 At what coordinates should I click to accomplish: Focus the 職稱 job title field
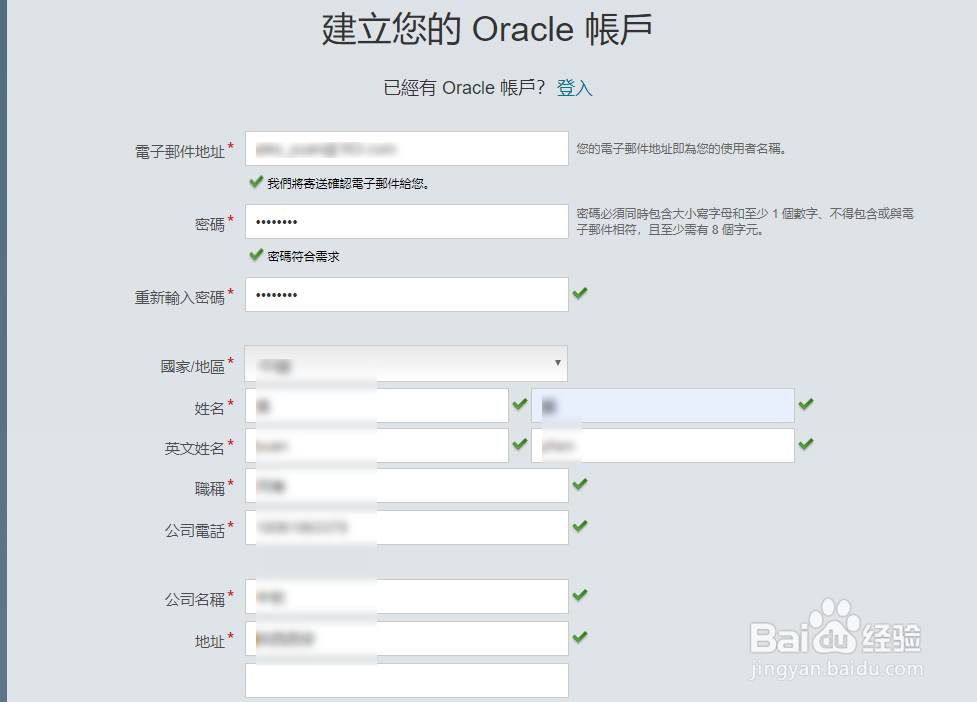tap(407, 485)
